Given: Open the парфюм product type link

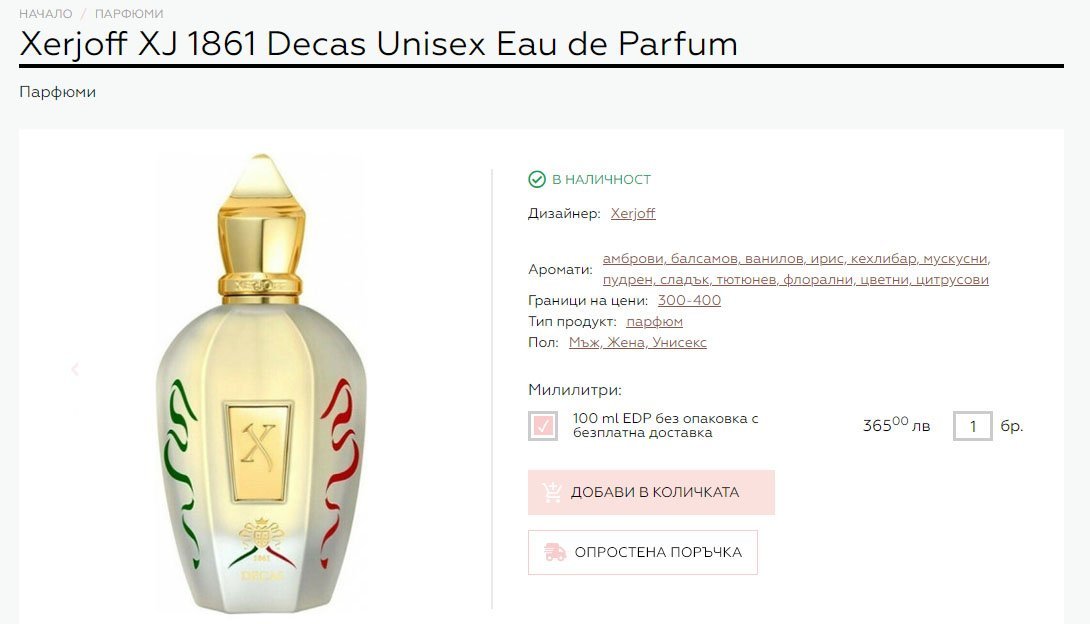Looking at the screenshot, I should [654, 322].
